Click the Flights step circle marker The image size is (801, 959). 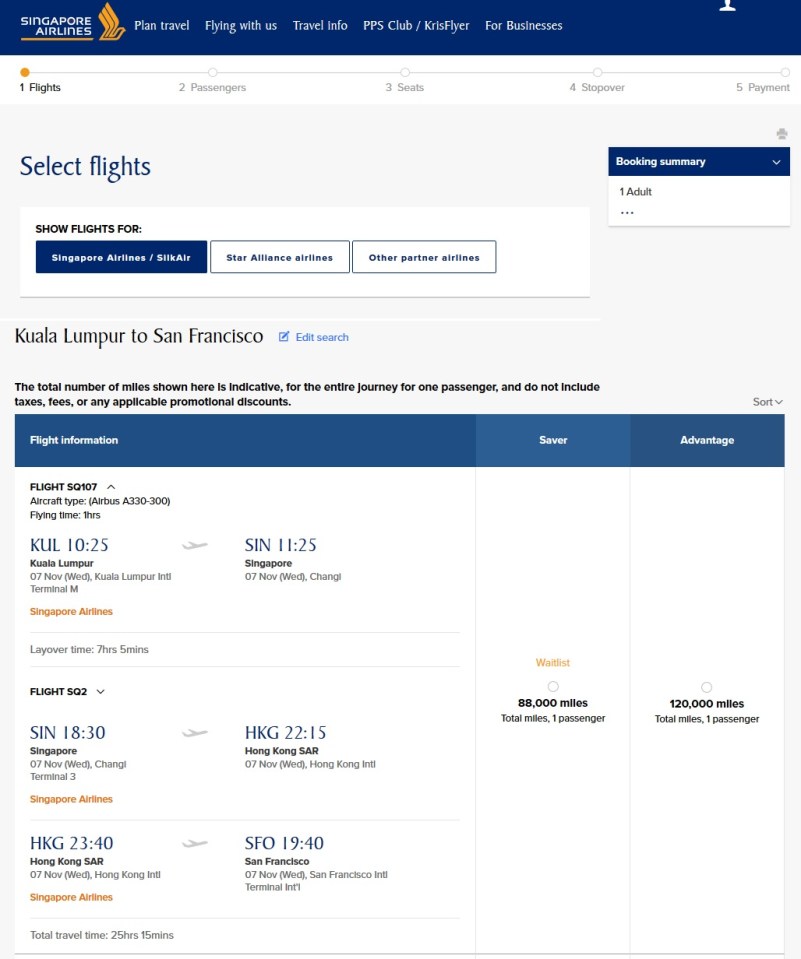click(25, 72)
